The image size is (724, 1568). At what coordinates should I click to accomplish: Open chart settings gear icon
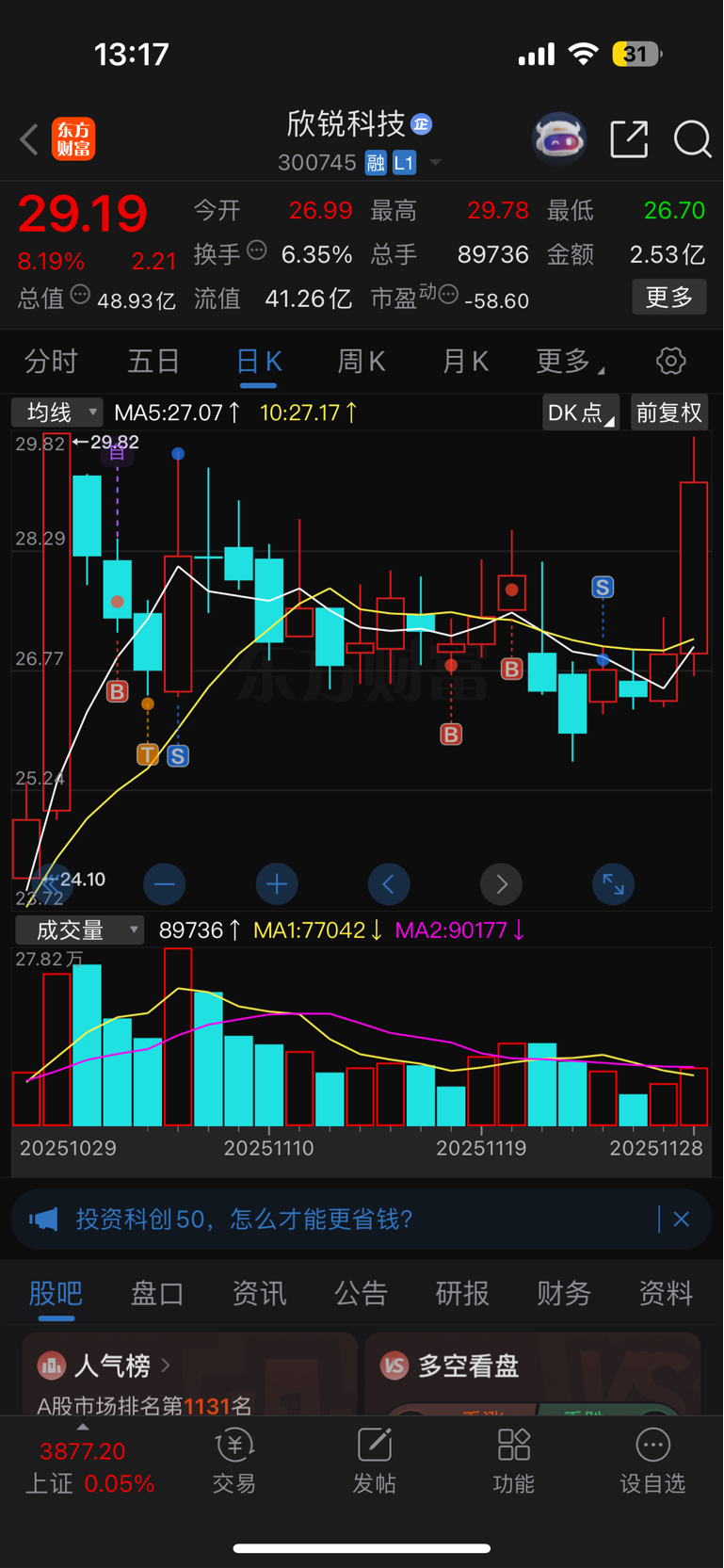670,361
